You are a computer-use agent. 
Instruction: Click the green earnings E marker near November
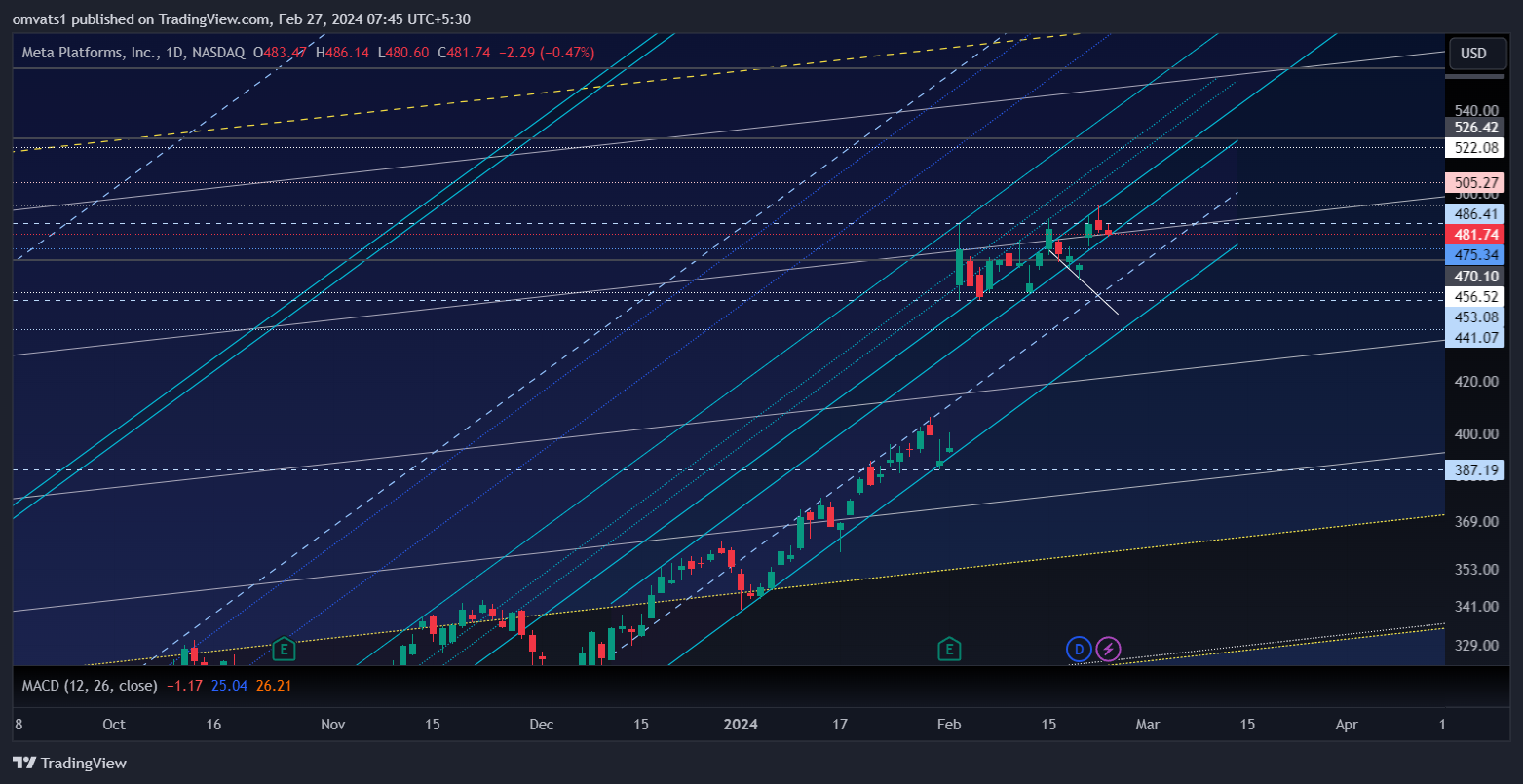click(284, 649)
